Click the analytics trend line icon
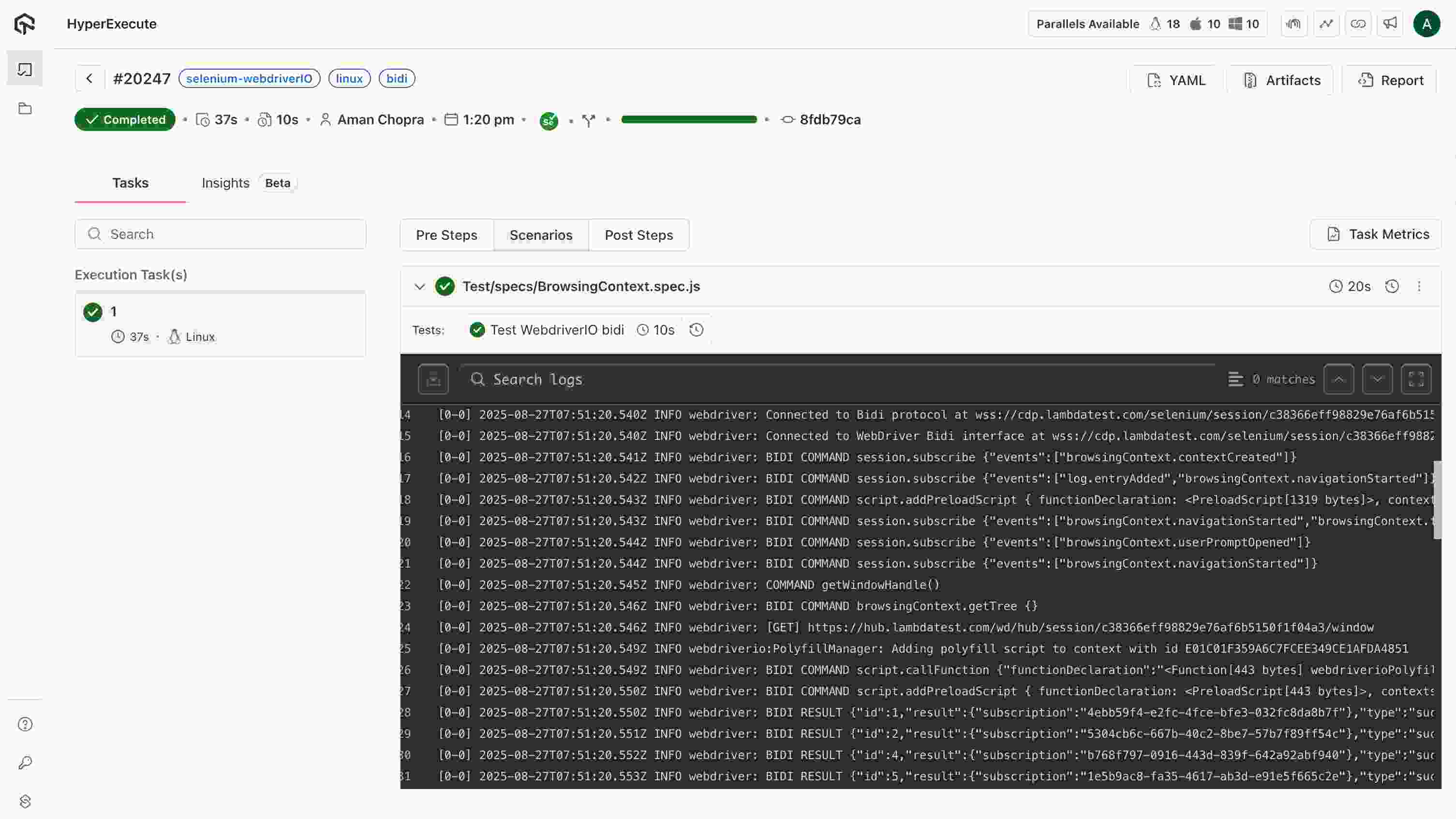Image resolution: width=1456 pixels, height=819 pixels. pos(1326,24)
